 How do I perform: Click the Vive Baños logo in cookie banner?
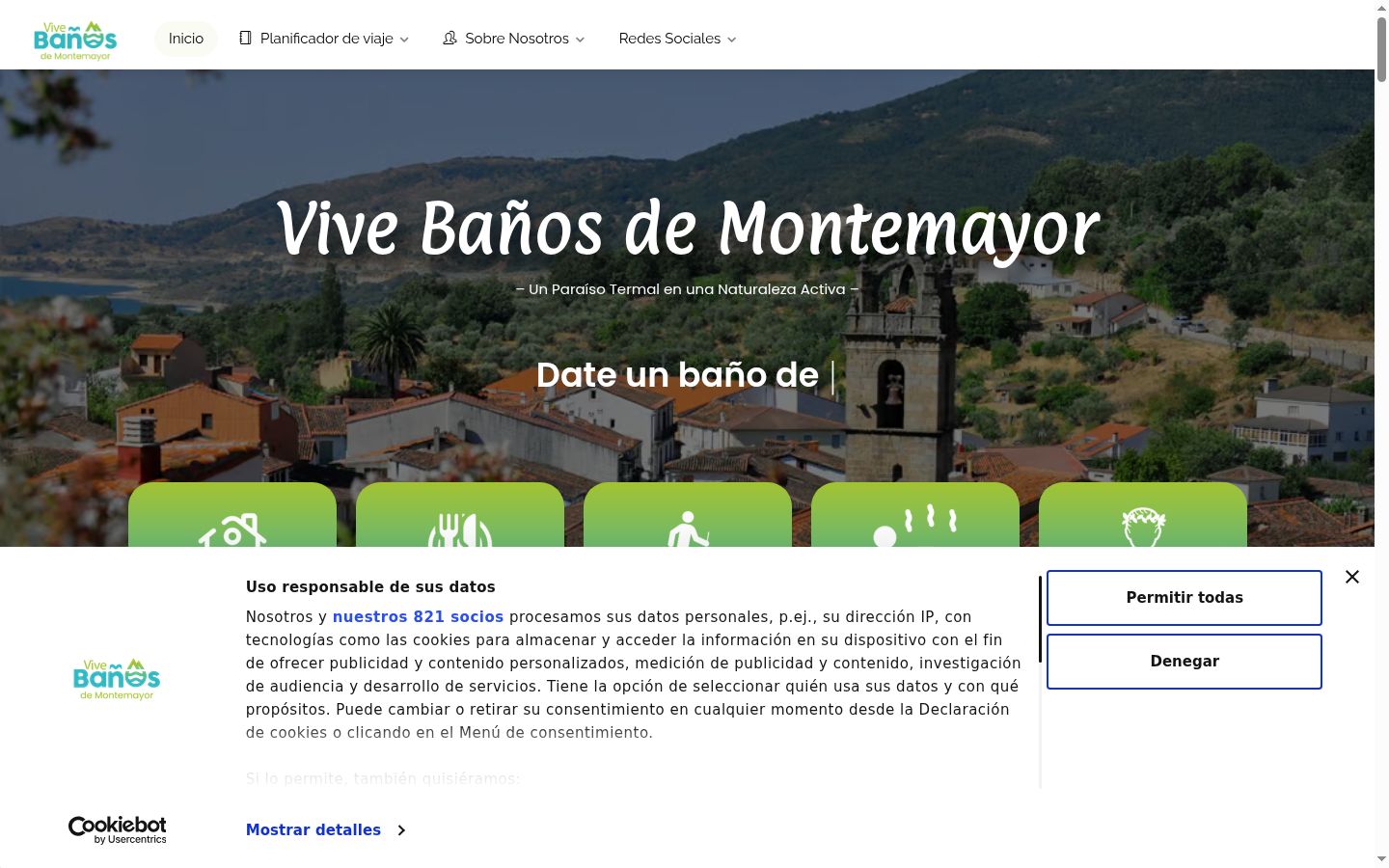[x=117, y=680]
